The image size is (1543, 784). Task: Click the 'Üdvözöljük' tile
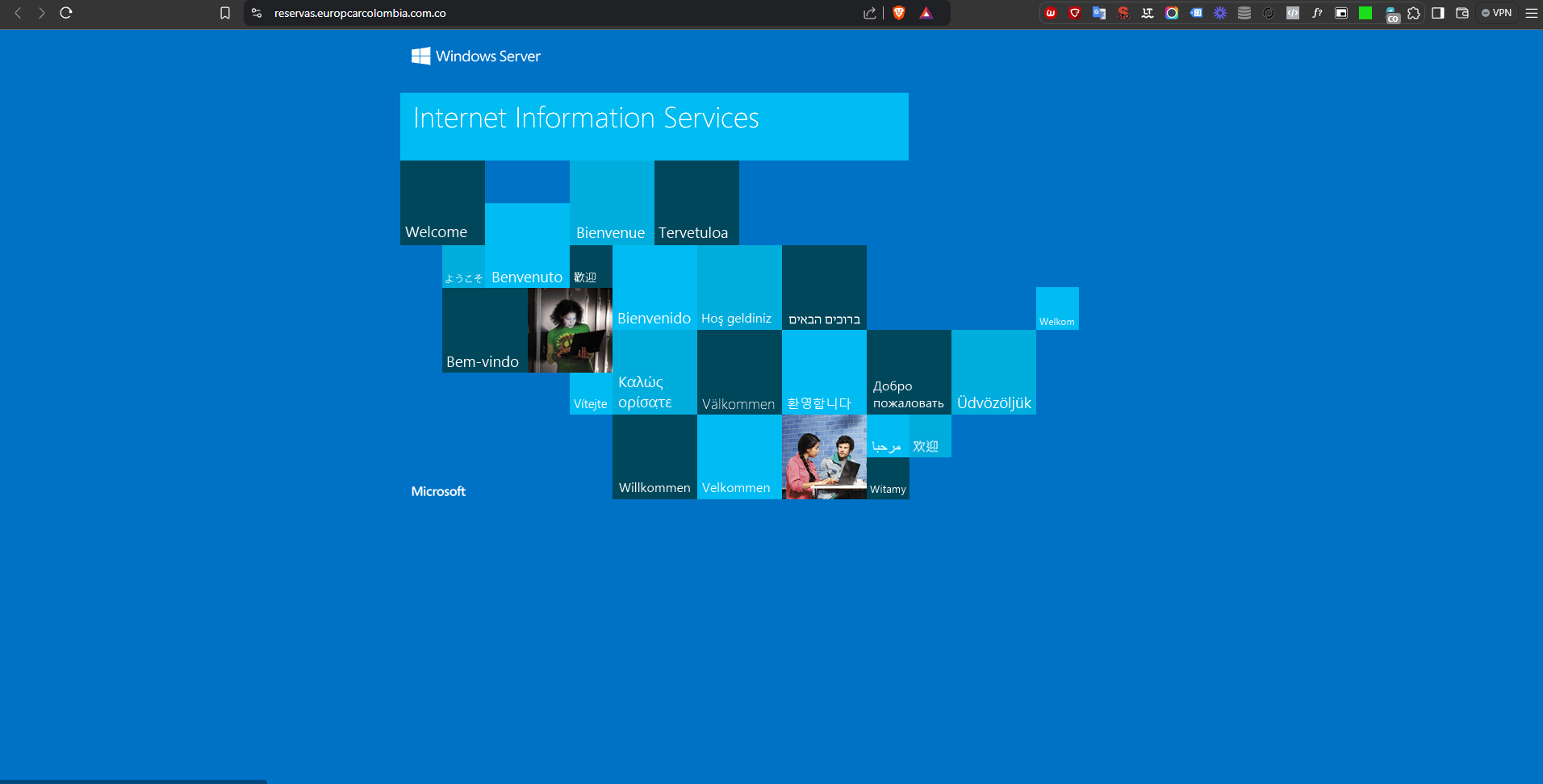(993, 372)
